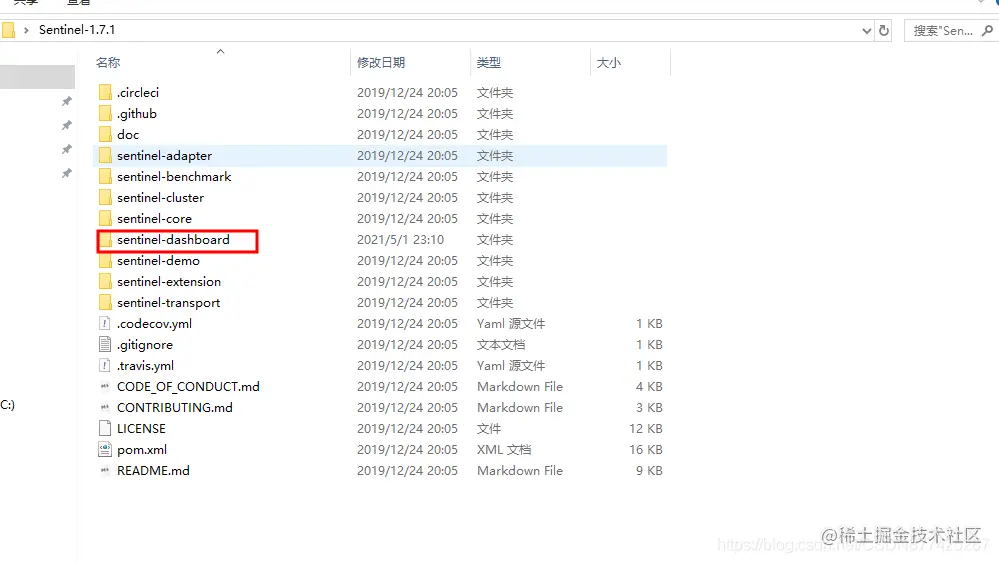
Task: Select the sentinel-transport folder name
Action: pyautogui.click(x=169, y=303)
